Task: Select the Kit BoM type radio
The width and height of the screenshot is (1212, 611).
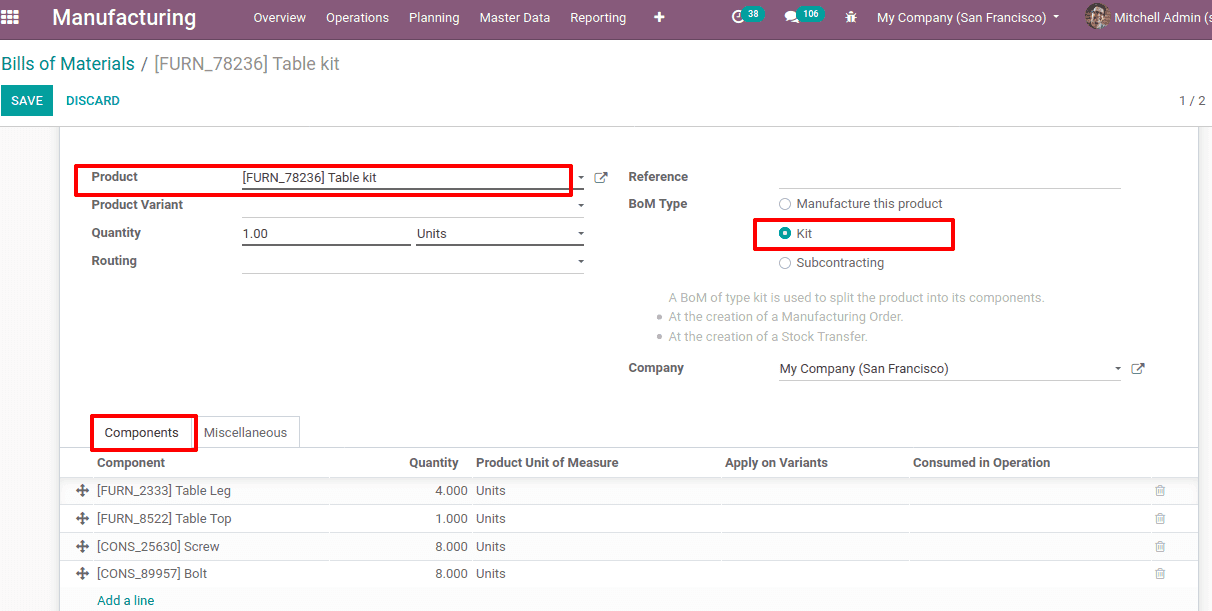Action: 785,233
